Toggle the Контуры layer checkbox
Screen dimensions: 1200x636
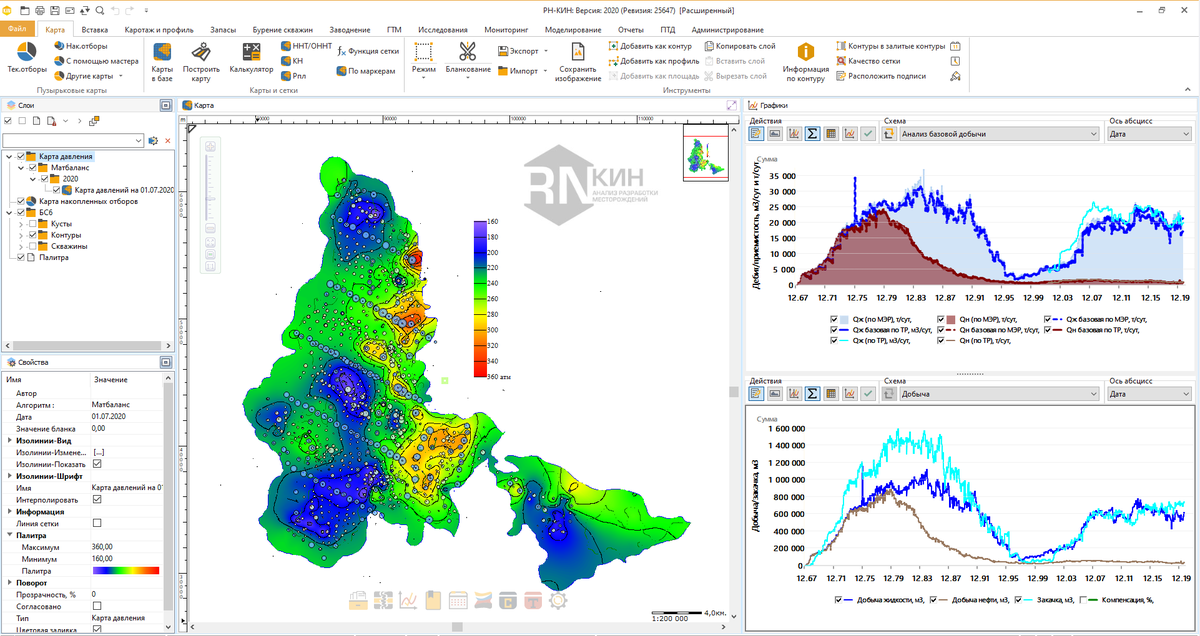coord(33,235)
